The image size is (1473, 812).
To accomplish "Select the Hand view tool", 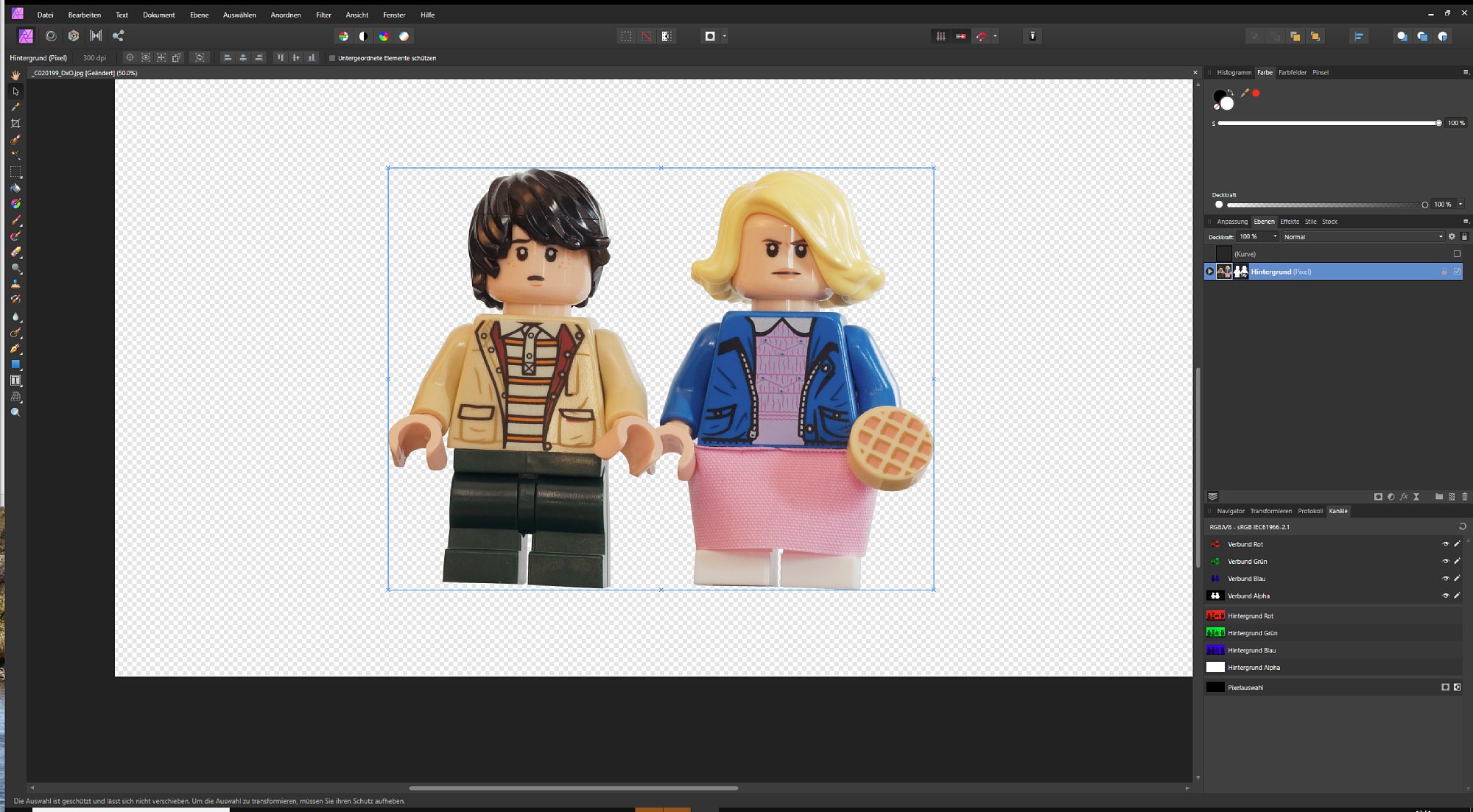I will [x=15, y=75].
